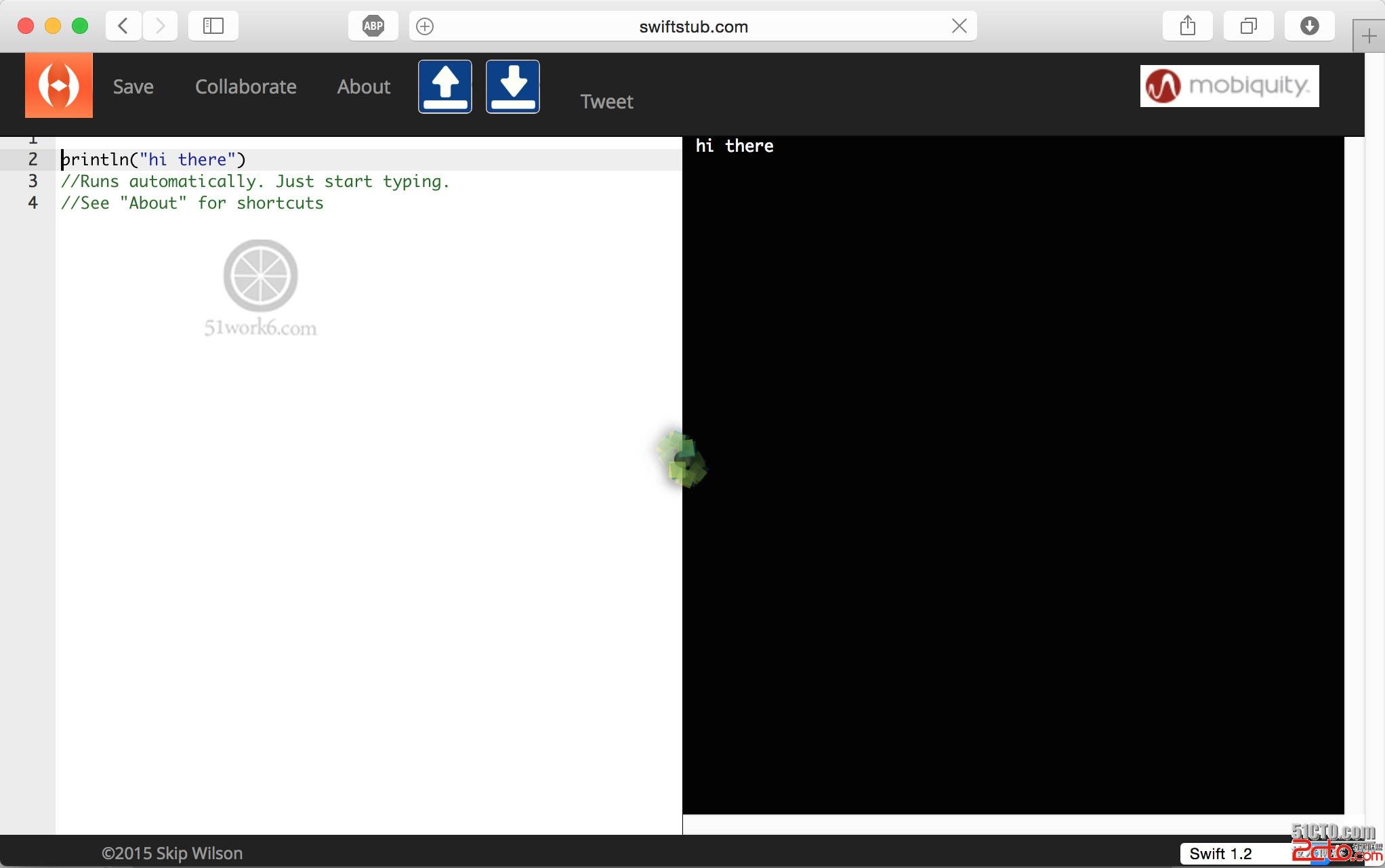Click the swiftstub.com address field
1385x868 pixels.
tap(692, 26)
